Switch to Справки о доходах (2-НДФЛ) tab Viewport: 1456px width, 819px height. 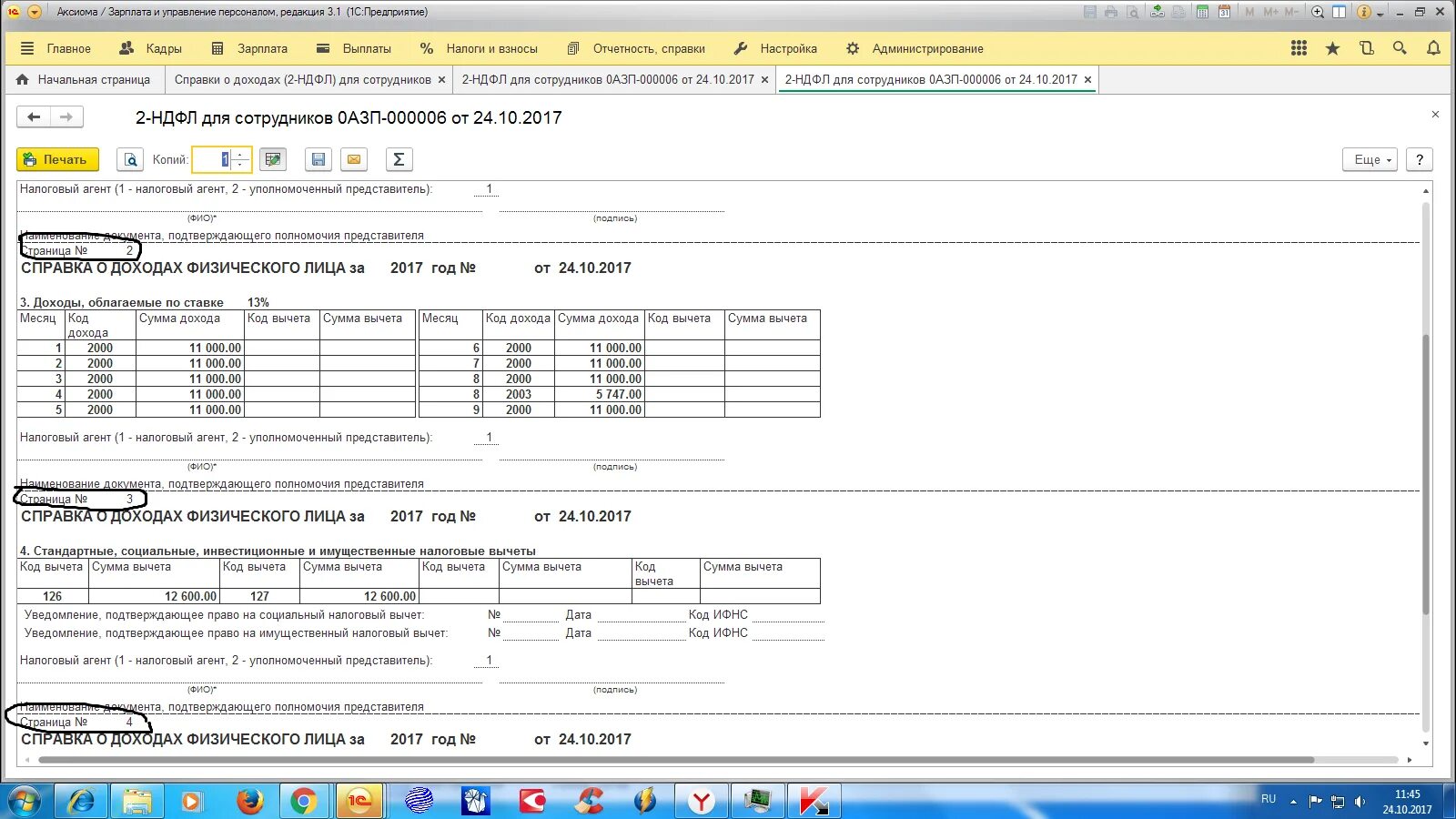[303, 80]
